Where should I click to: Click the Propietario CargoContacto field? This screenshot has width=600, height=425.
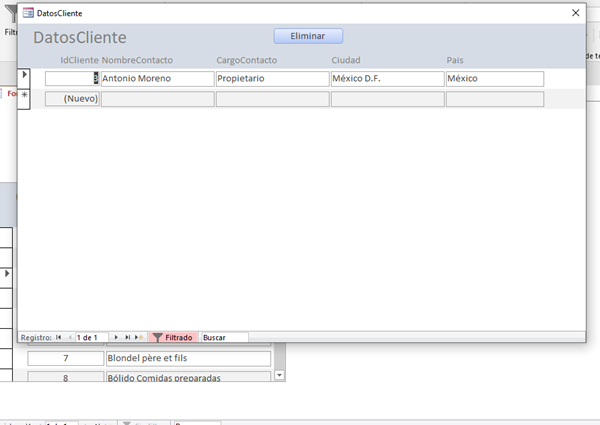tap(273, 78)
